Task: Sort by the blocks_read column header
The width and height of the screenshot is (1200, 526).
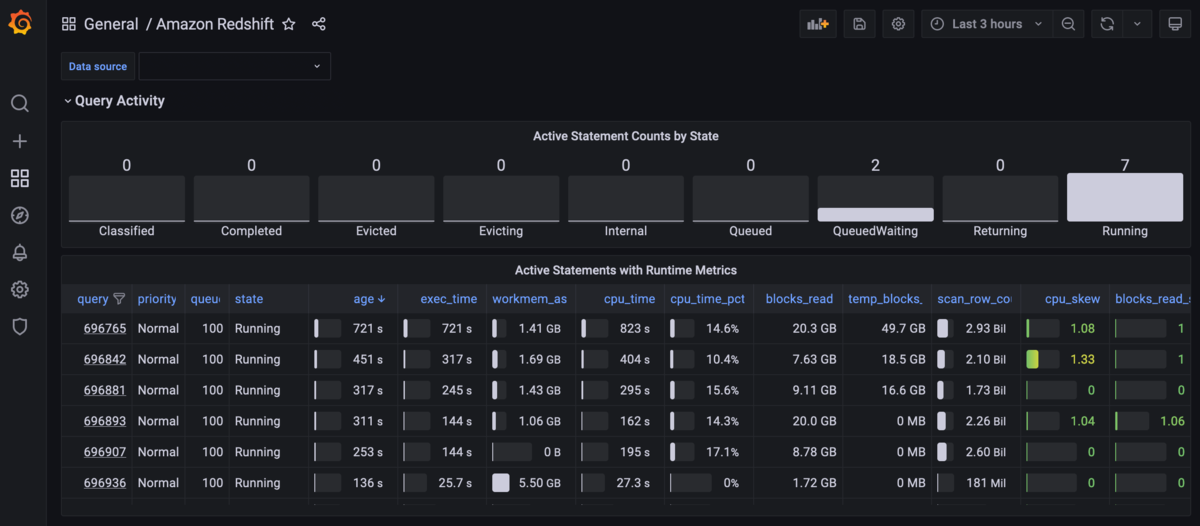Action: tap(800, 299)
